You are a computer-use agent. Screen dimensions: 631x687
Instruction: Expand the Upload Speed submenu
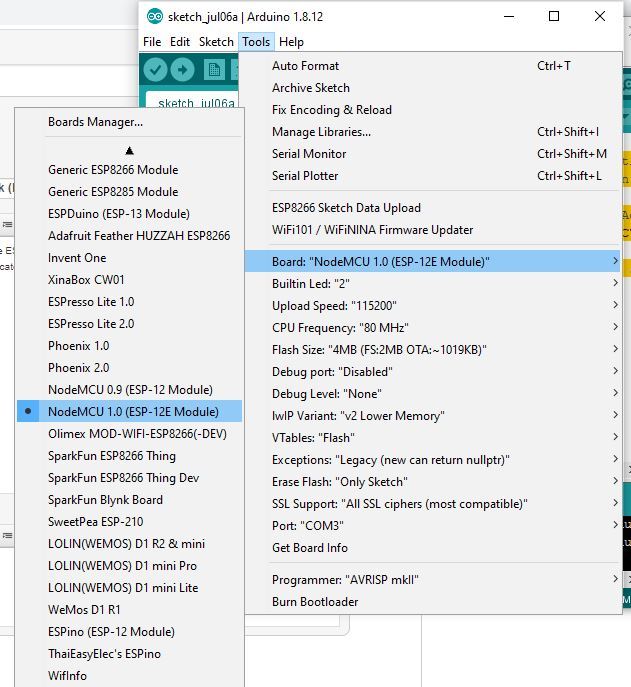point(432,305)
